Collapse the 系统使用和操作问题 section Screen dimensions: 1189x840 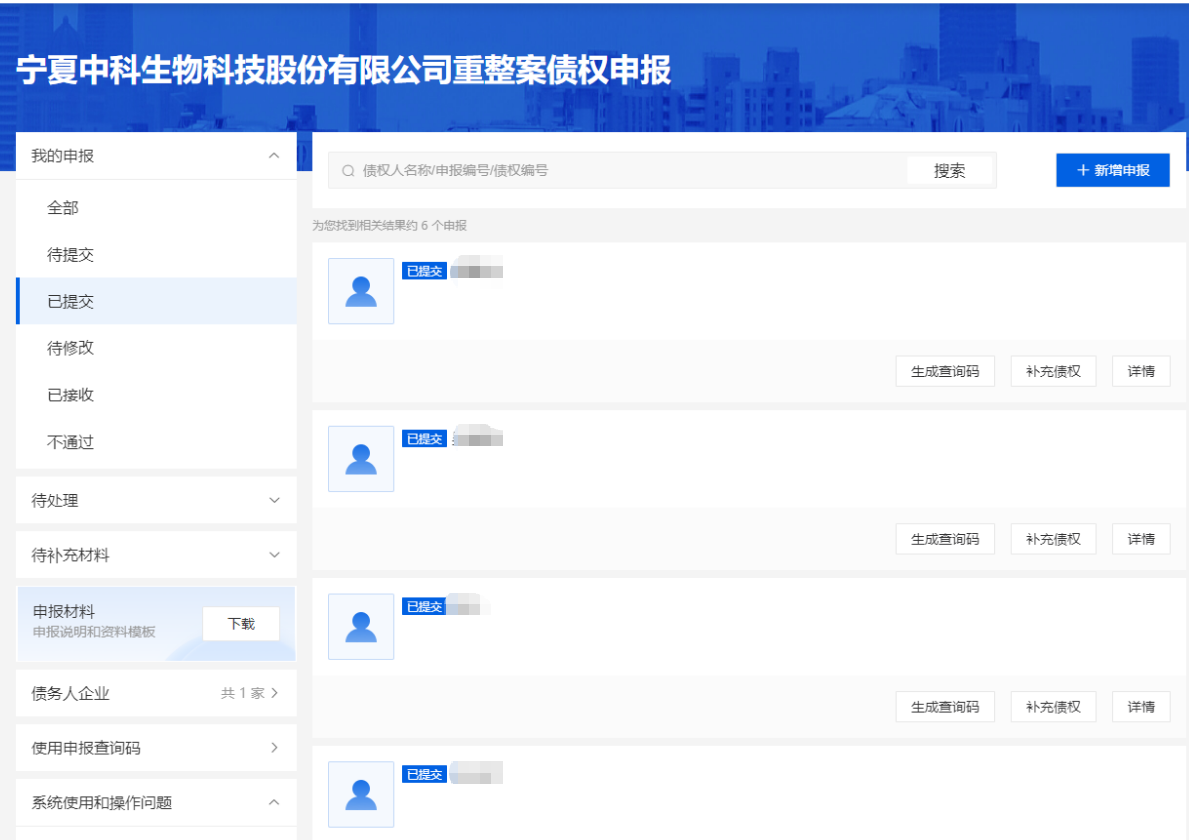point(274,802)
